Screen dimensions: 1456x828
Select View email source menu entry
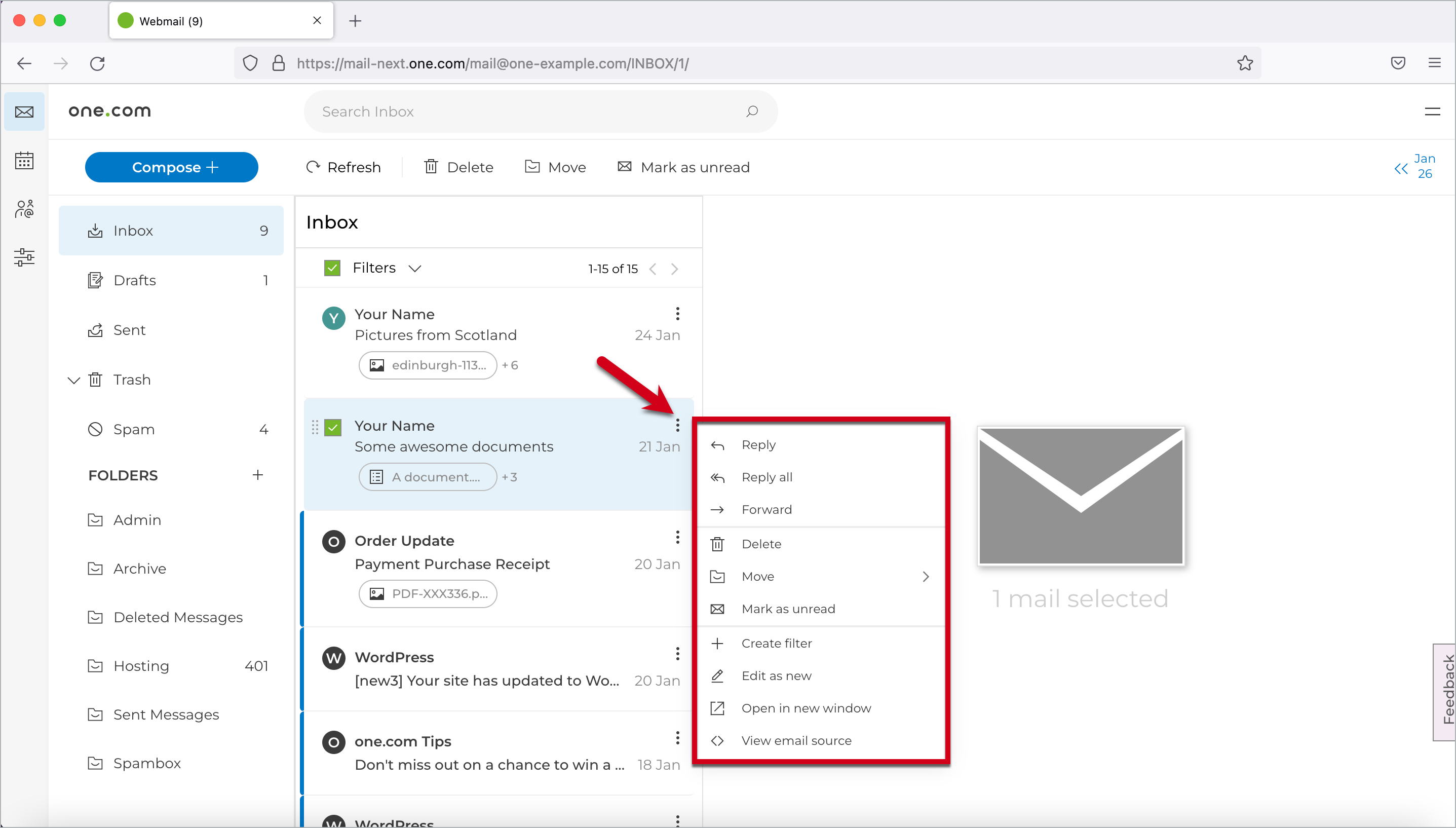coord(796,740)
